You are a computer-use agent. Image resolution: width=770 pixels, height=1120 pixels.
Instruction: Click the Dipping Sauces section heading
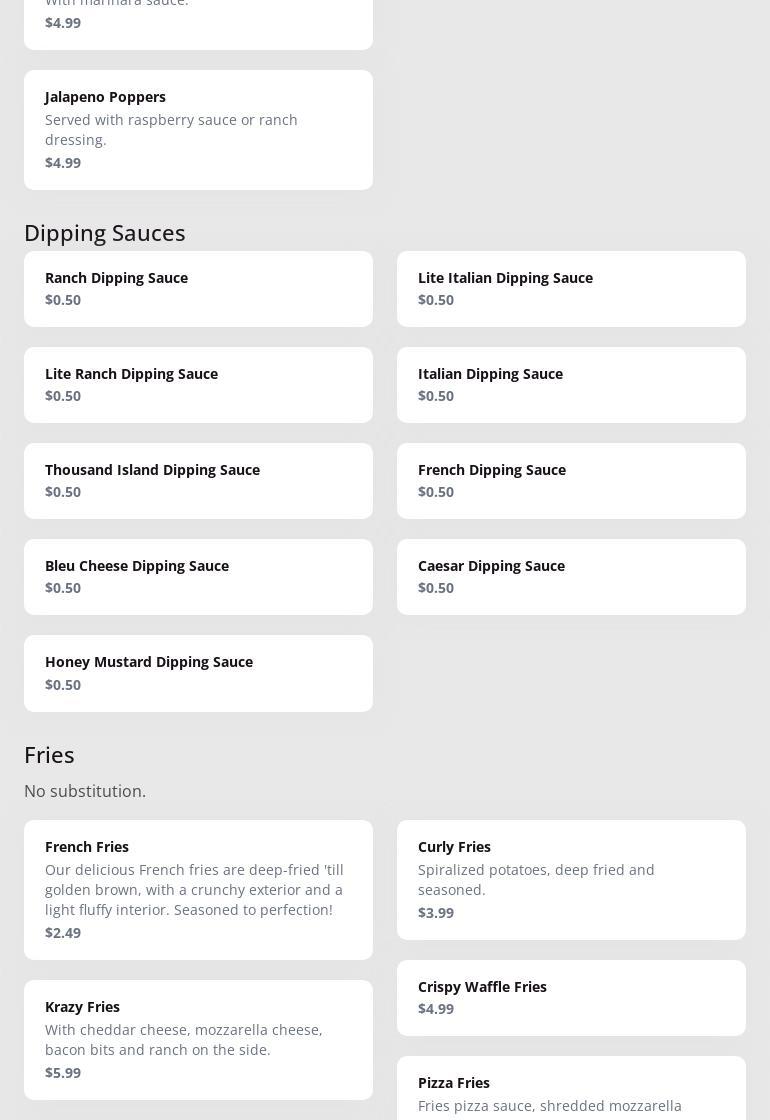pos(105,232)
